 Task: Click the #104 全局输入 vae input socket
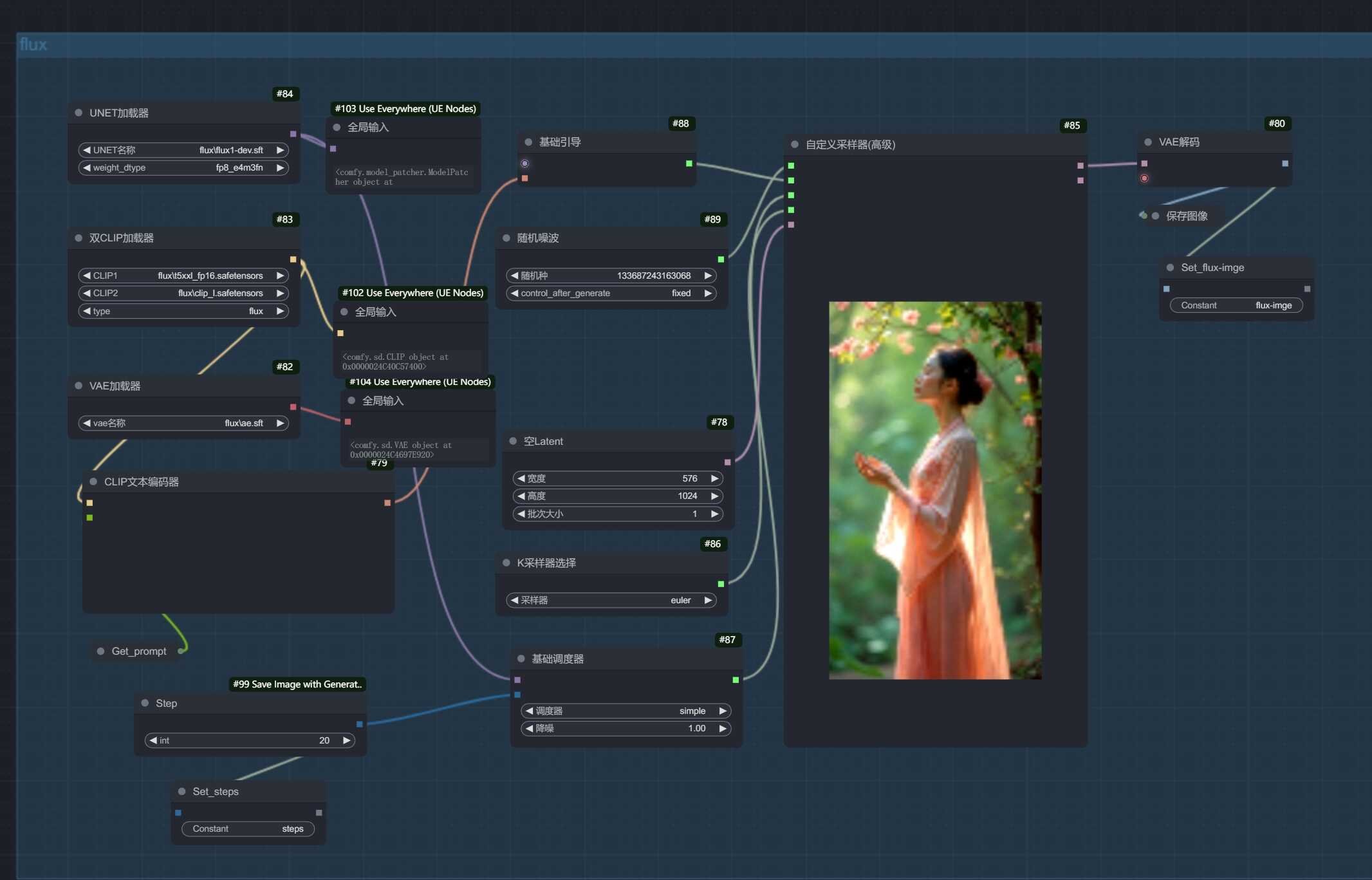[348, 422]
